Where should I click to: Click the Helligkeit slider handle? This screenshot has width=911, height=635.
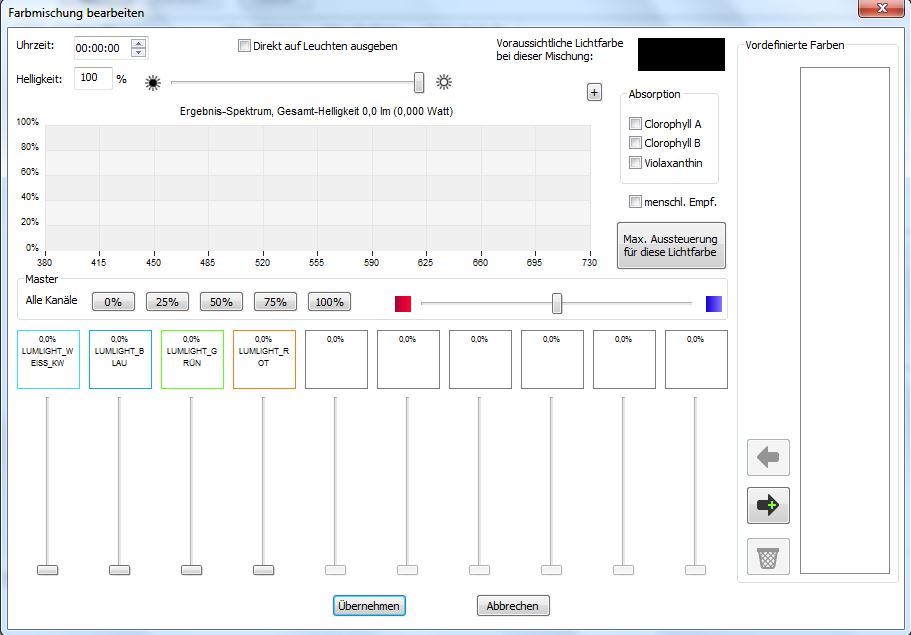[x=419, y=82]
